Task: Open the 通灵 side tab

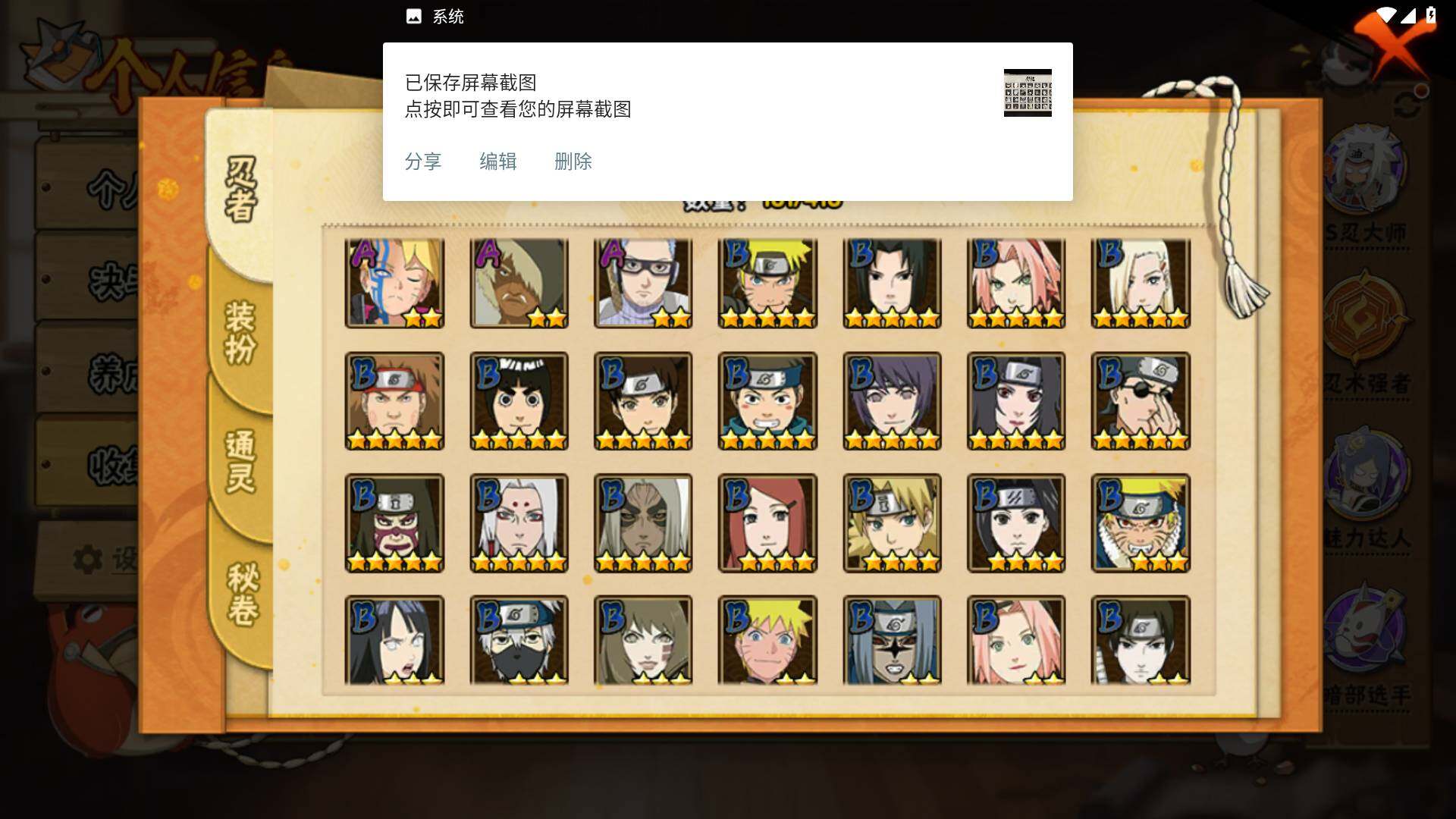Action: (x=240, y=463)
